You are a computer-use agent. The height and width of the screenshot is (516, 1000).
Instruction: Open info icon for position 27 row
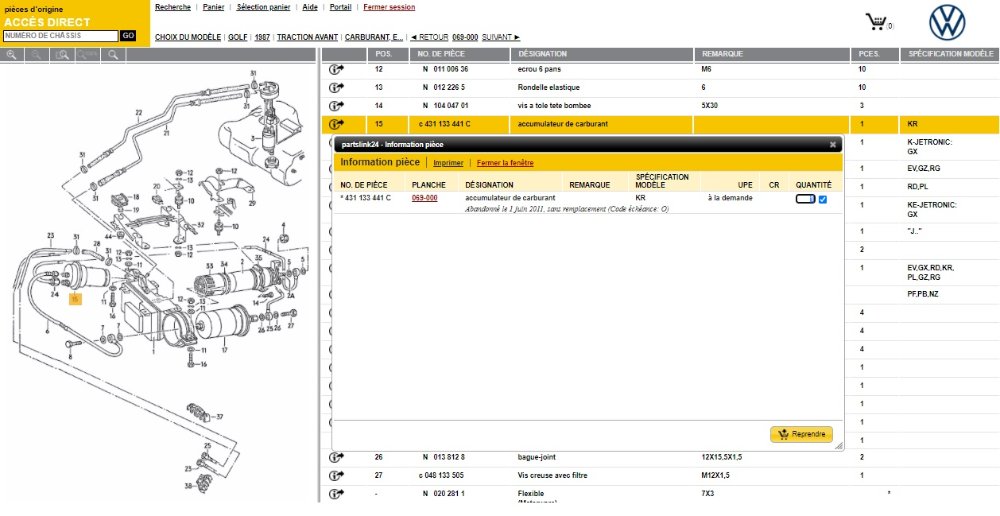pos(336,476)
